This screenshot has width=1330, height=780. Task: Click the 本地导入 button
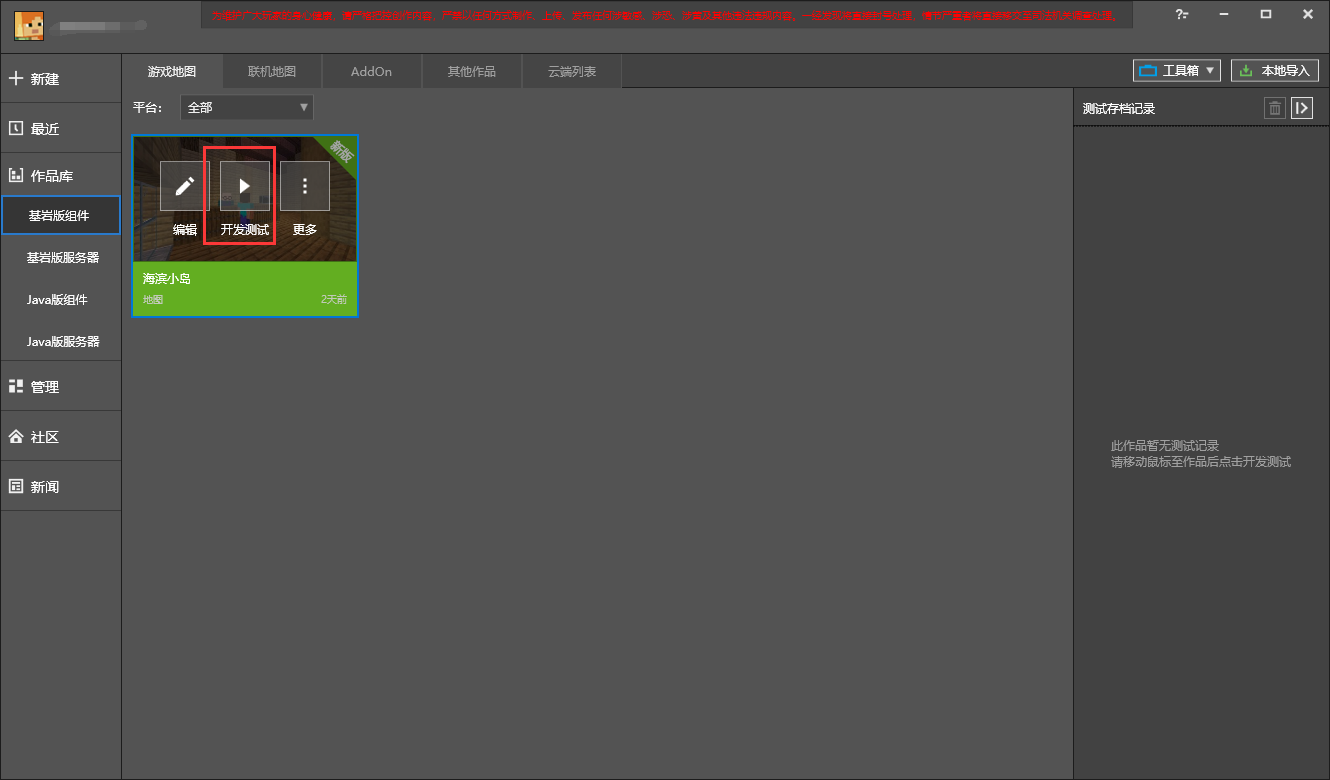pos(1275,70)
